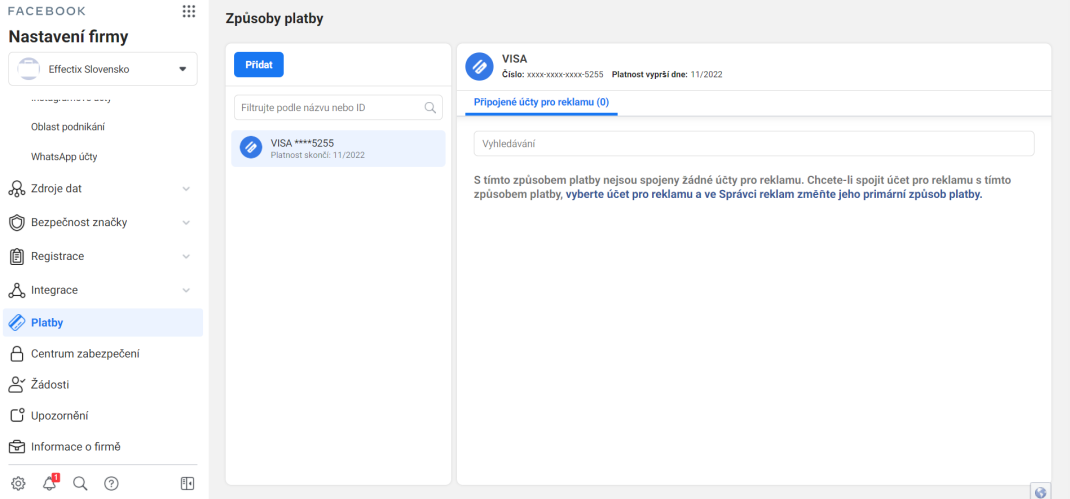
Task: Follow the vyberte účet pro reklamu link
Action: [775, 195]
